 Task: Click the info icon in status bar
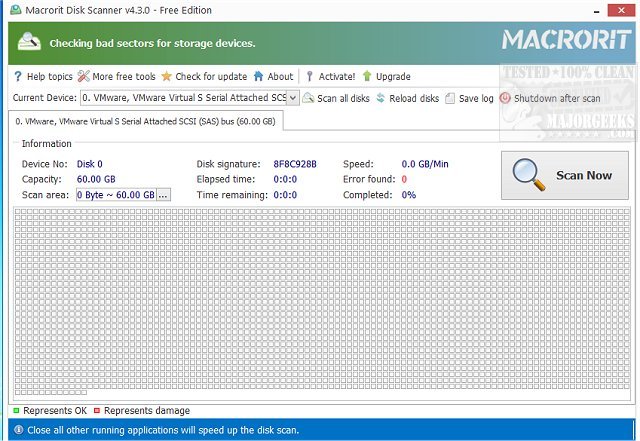pyautogui.click(x=18, y=430)
